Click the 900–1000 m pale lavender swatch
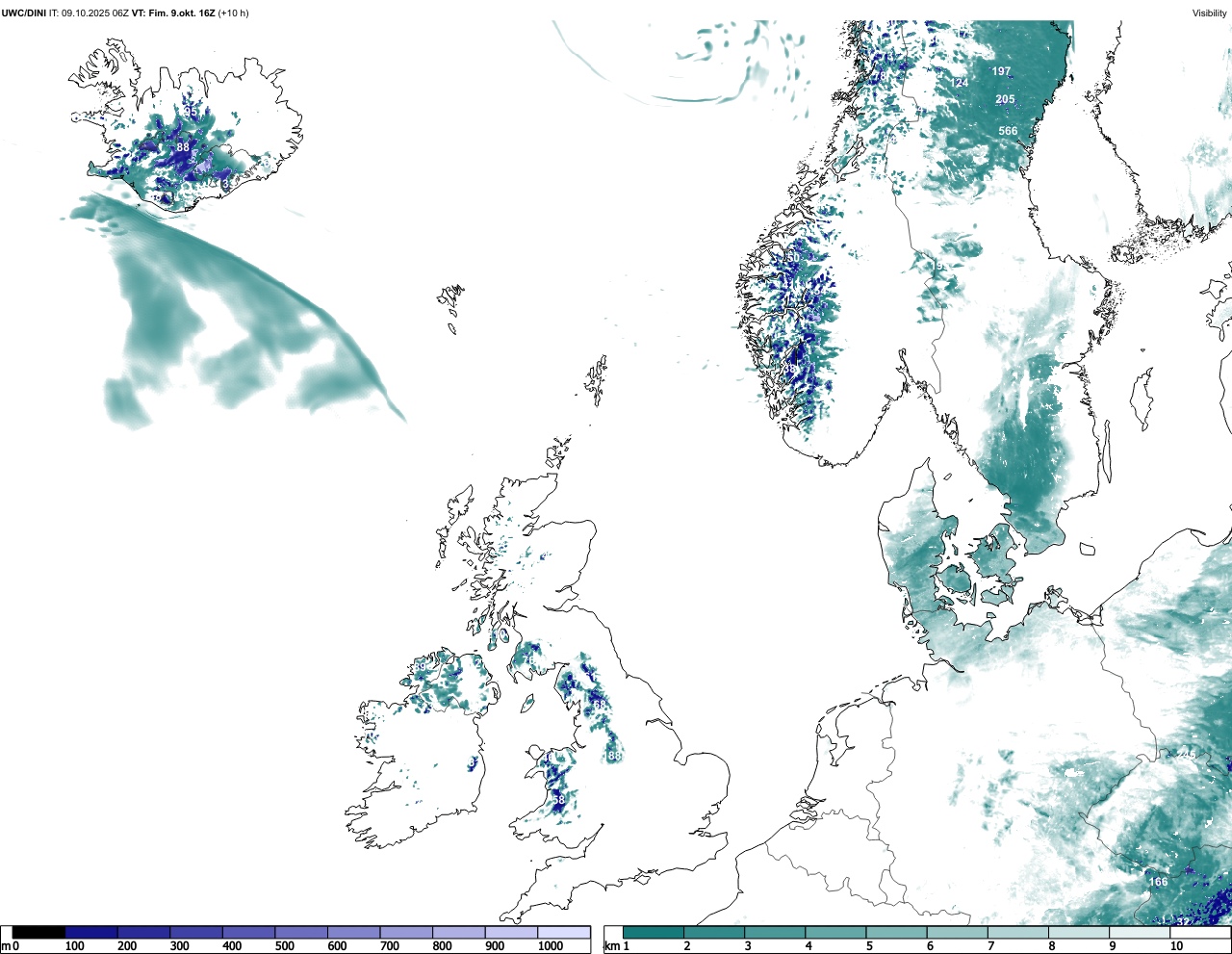Image resolution: width=1232 pixels, height=954 pixels. [x=511, y=932]
